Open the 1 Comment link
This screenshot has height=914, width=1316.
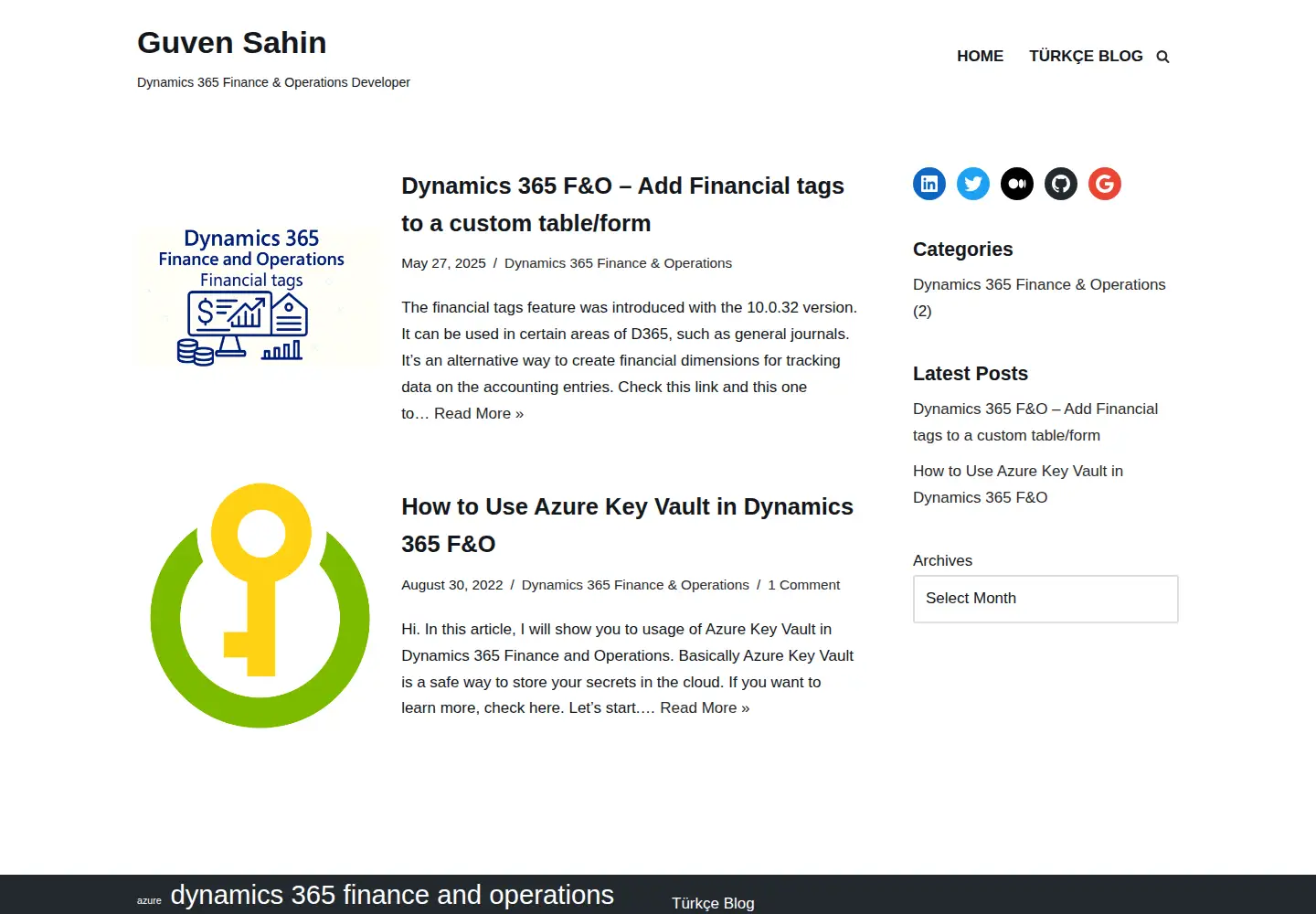coord(803,585)
